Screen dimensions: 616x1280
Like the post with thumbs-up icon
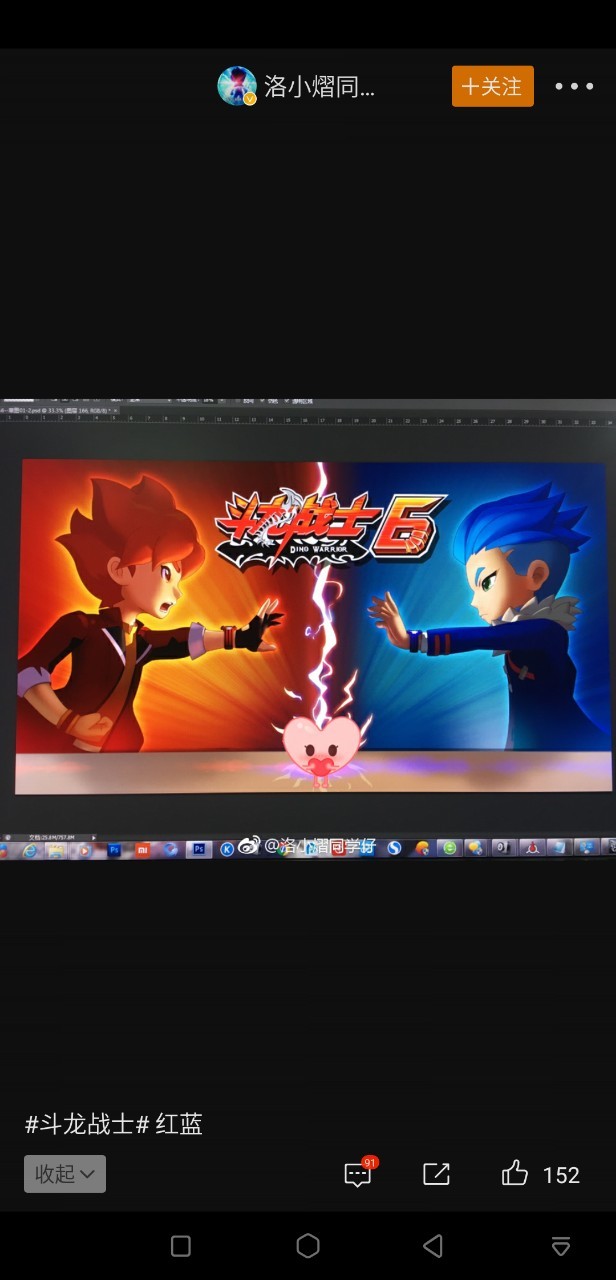(515, 1173)
